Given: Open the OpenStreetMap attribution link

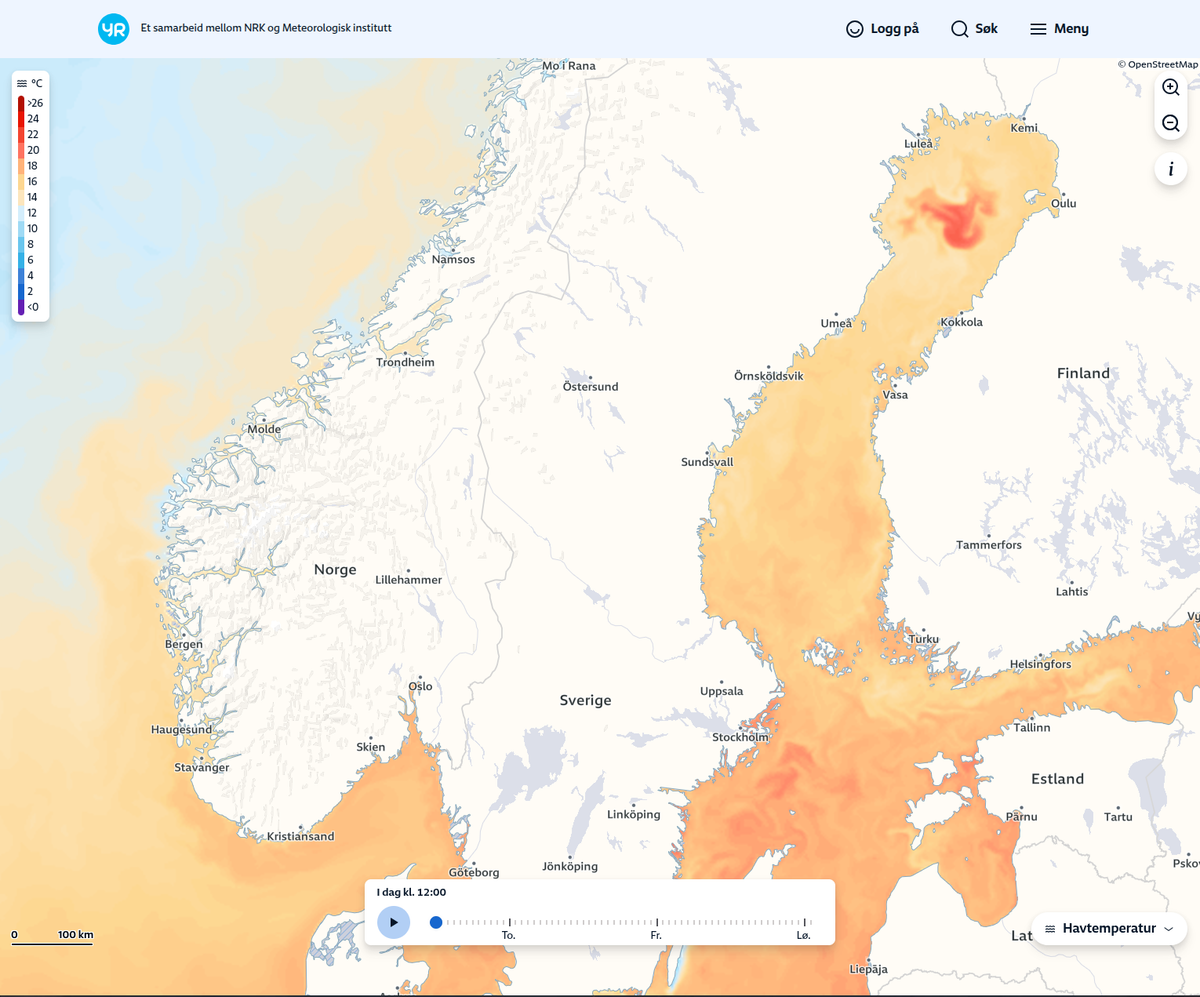Looking at the screenshot, I should tap(1158, 64).
